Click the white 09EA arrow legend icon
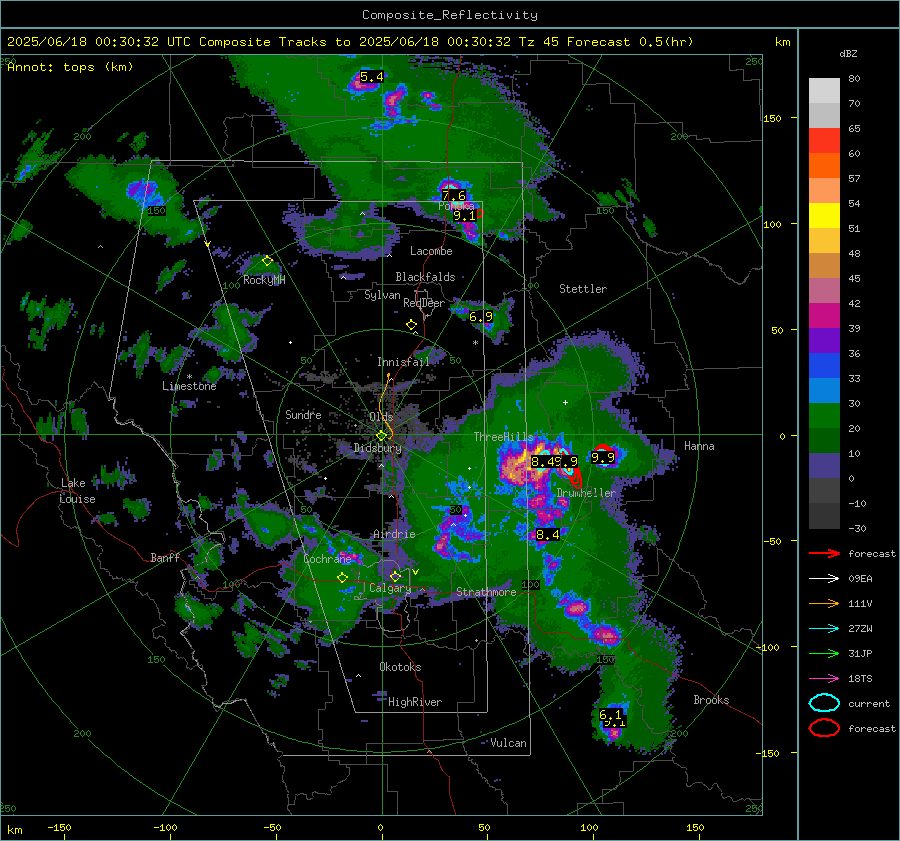 click(824, 578)
